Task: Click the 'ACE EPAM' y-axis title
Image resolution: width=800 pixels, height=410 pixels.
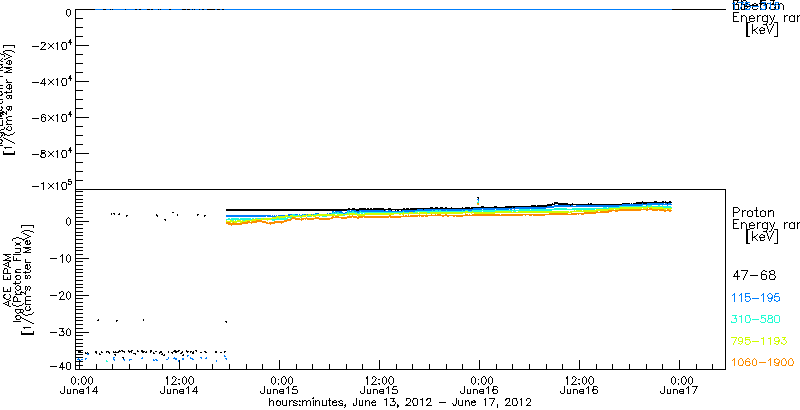Action: [9, 281]
